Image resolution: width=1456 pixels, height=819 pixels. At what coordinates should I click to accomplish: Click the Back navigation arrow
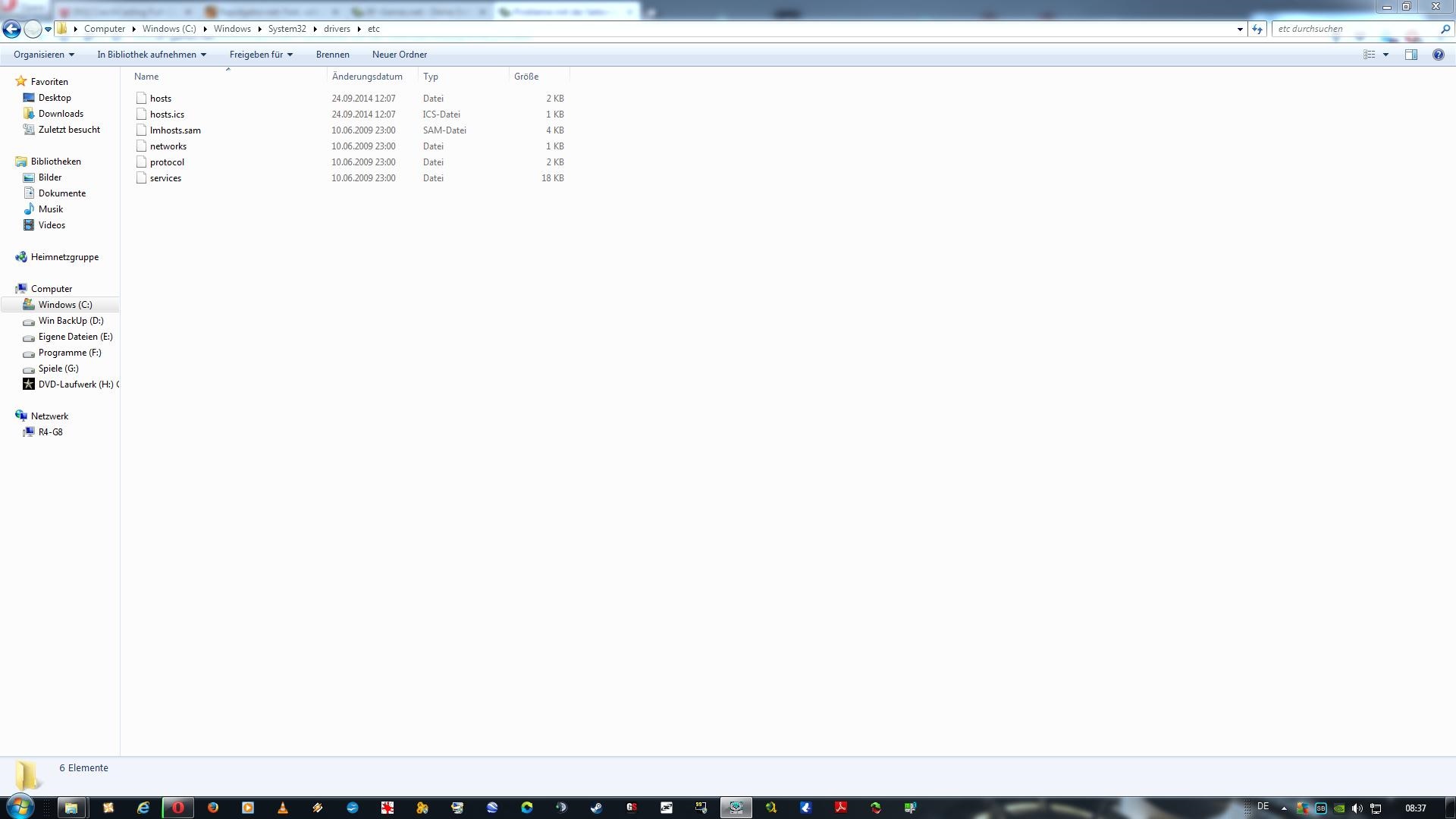click(11, 29)
